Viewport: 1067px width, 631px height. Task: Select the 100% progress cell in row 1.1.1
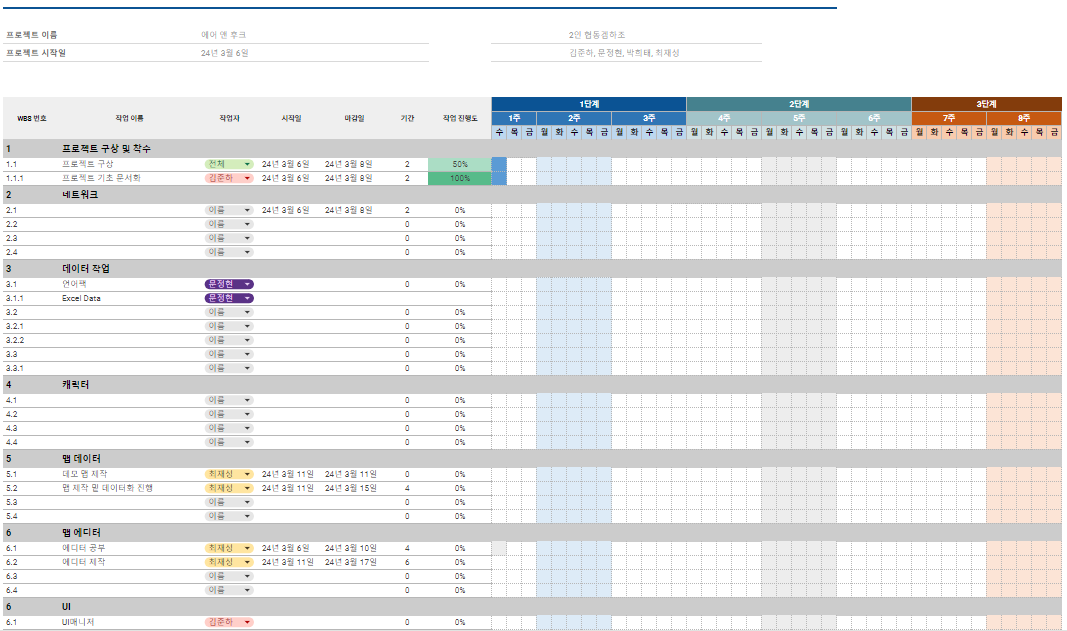coord(460,178)
